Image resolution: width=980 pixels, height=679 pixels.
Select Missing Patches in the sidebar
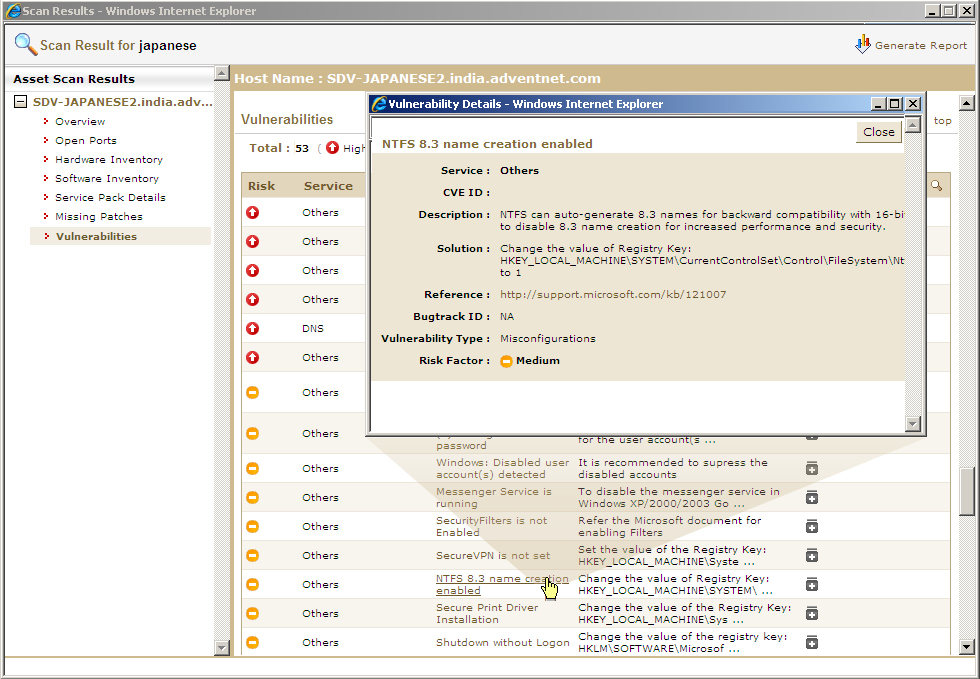98,217
